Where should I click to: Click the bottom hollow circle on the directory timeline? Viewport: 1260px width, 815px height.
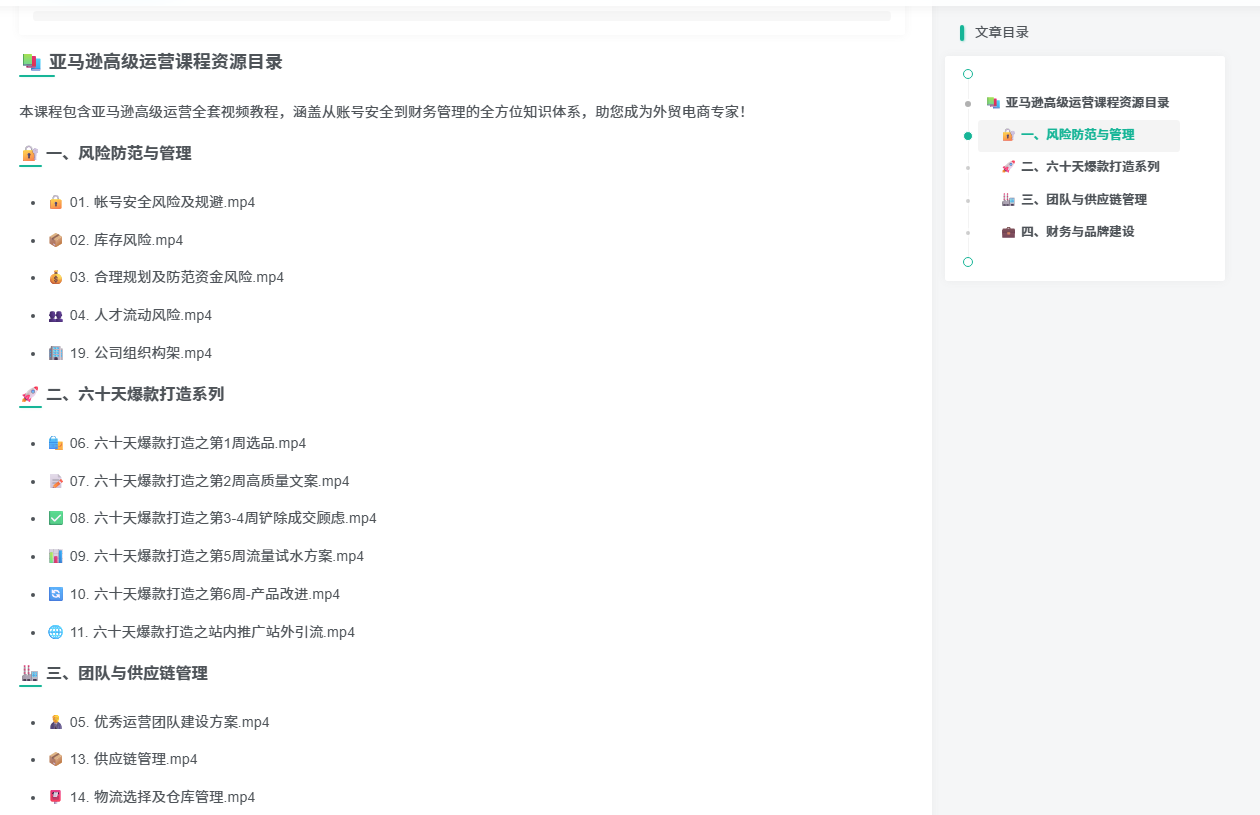pos(967,262)
